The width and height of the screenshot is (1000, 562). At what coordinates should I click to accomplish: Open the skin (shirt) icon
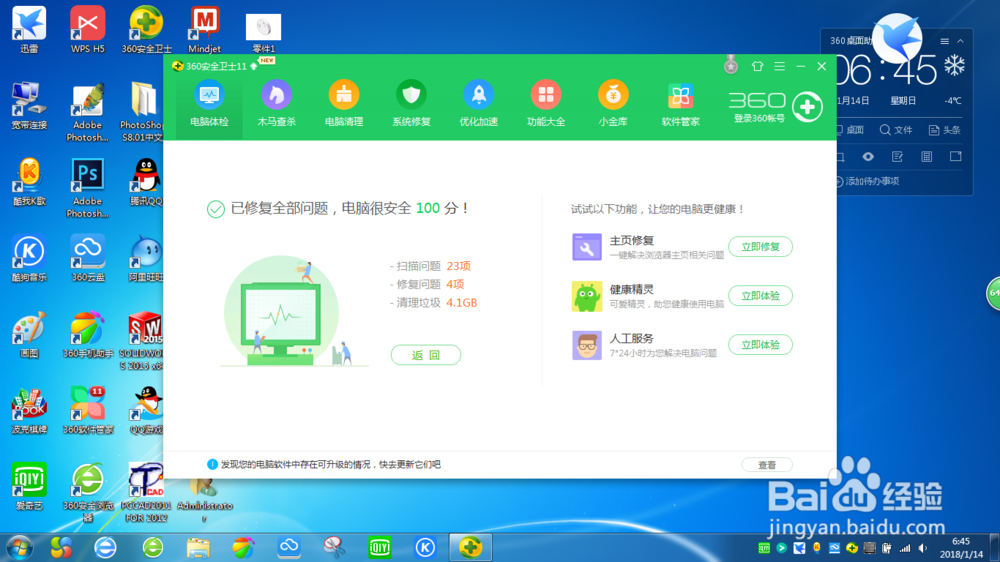click(757, 66)
